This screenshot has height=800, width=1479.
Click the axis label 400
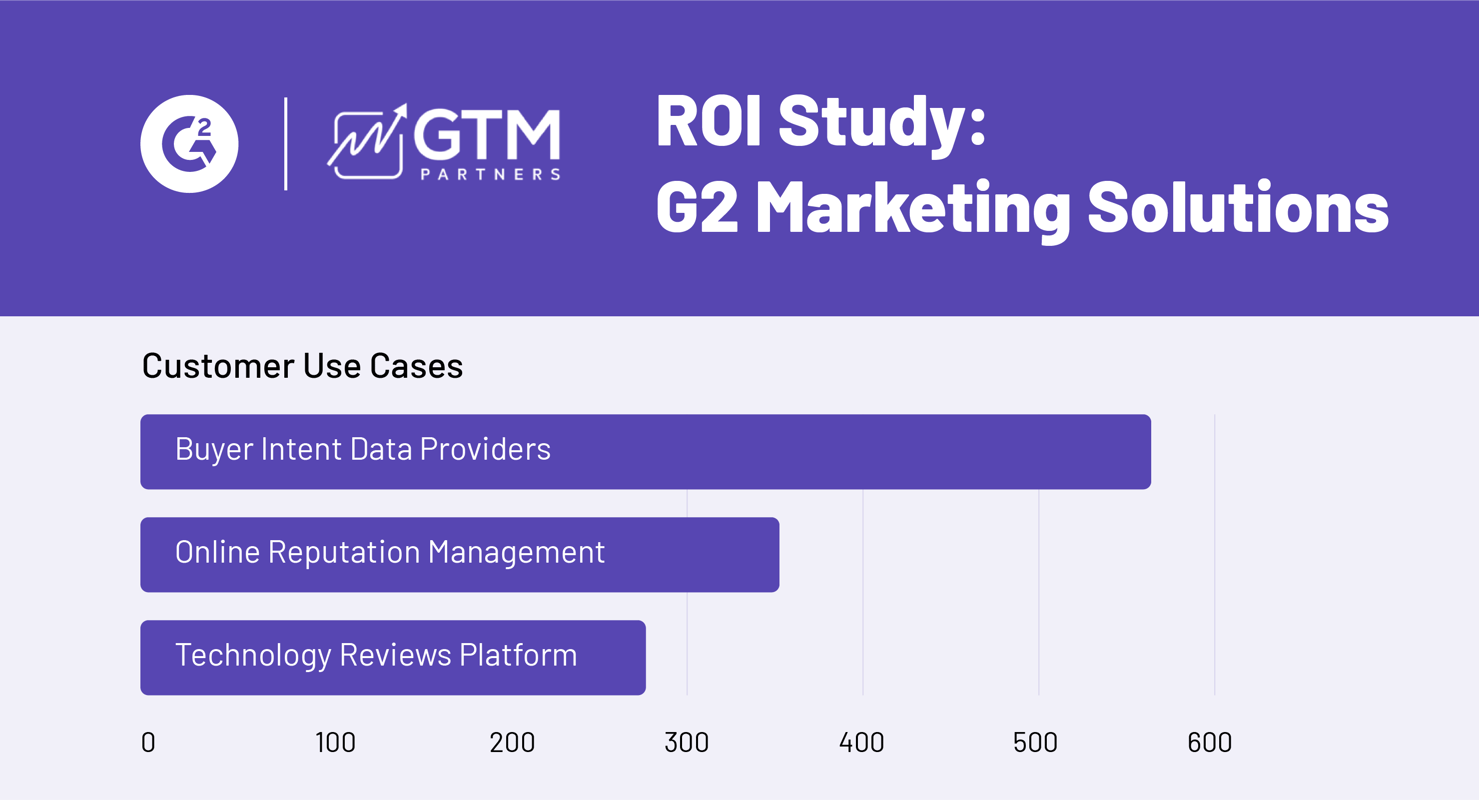(x=862, y=743)
